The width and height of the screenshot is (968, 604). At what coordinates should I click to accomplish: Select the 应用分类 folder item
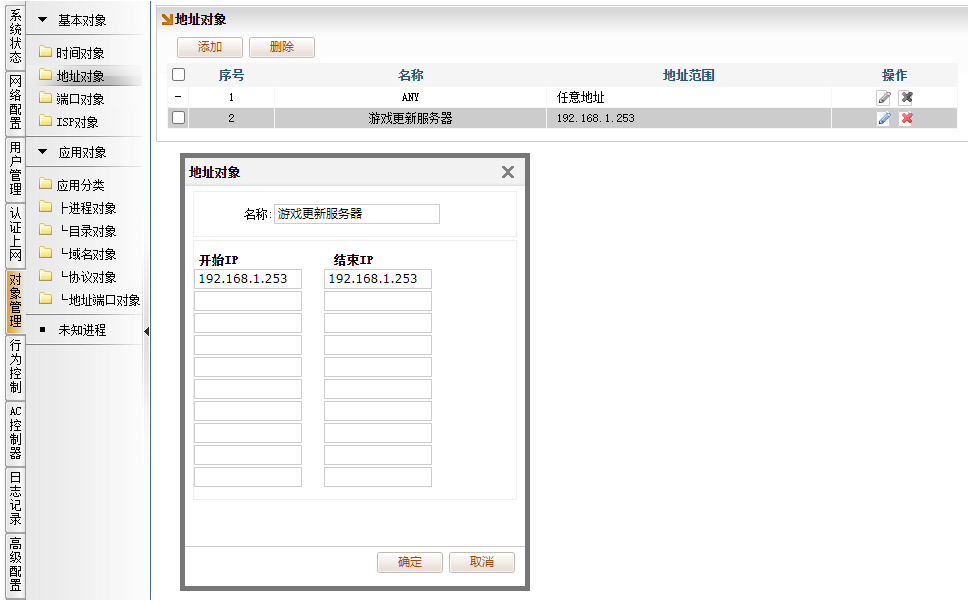tap(79, 185)
